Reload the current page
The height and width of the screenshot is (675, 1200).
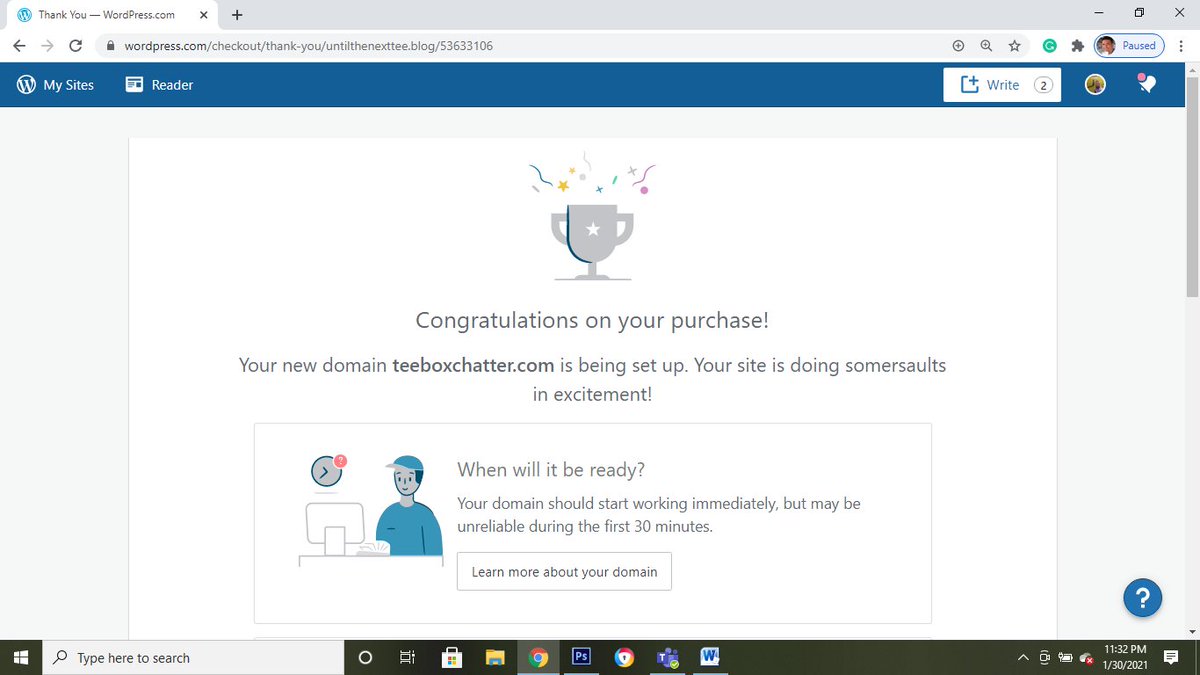point(75,46)
